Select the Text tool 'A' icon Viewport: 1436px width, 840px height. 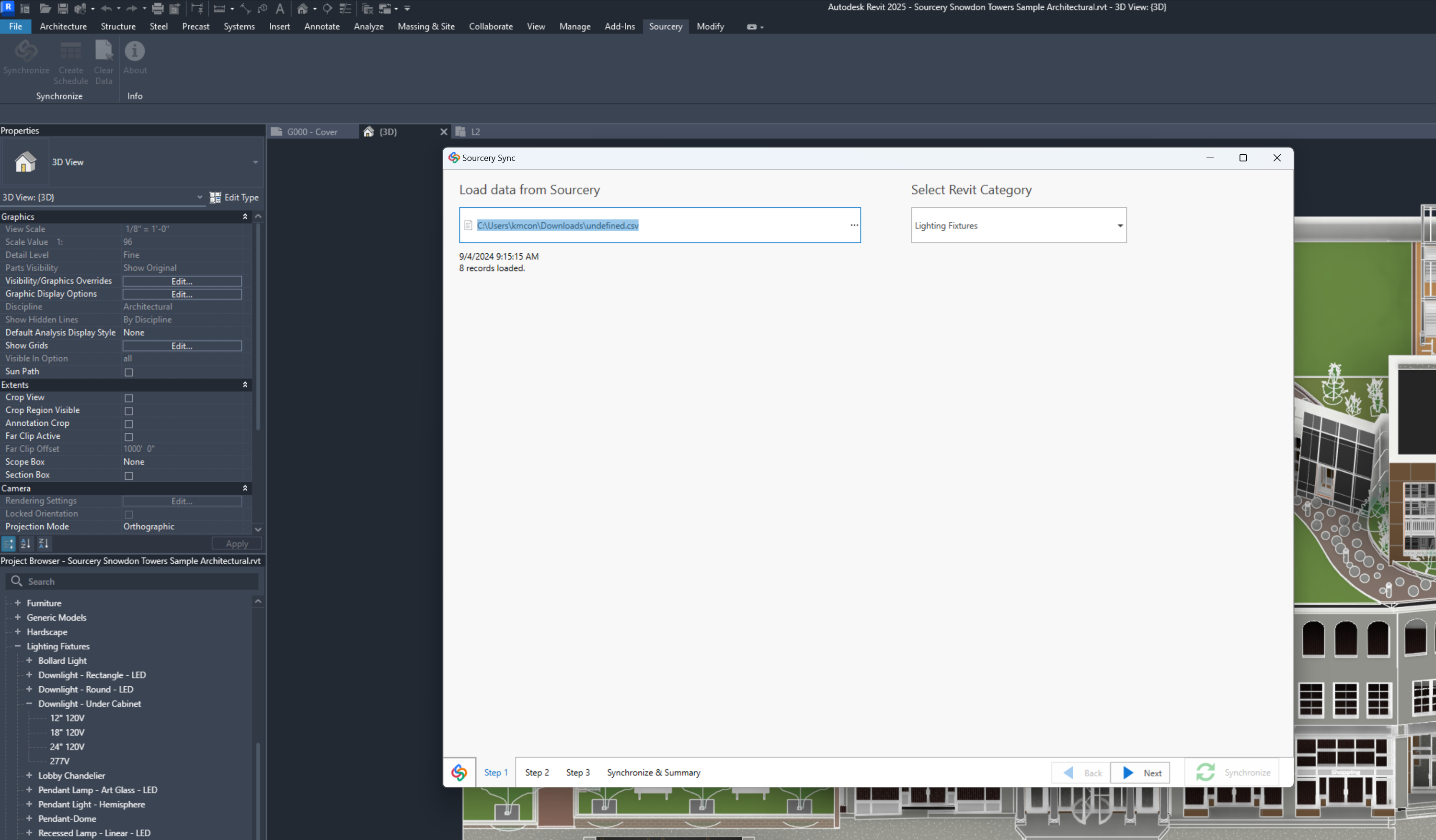click(280, 9)
